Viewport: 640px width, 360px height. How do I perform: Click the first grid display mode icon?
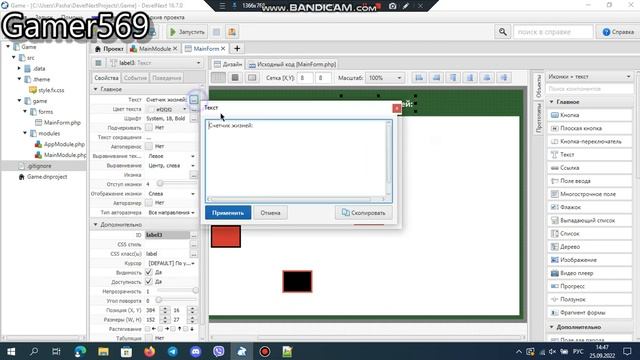pyautogui.click(x=218, y=78)
